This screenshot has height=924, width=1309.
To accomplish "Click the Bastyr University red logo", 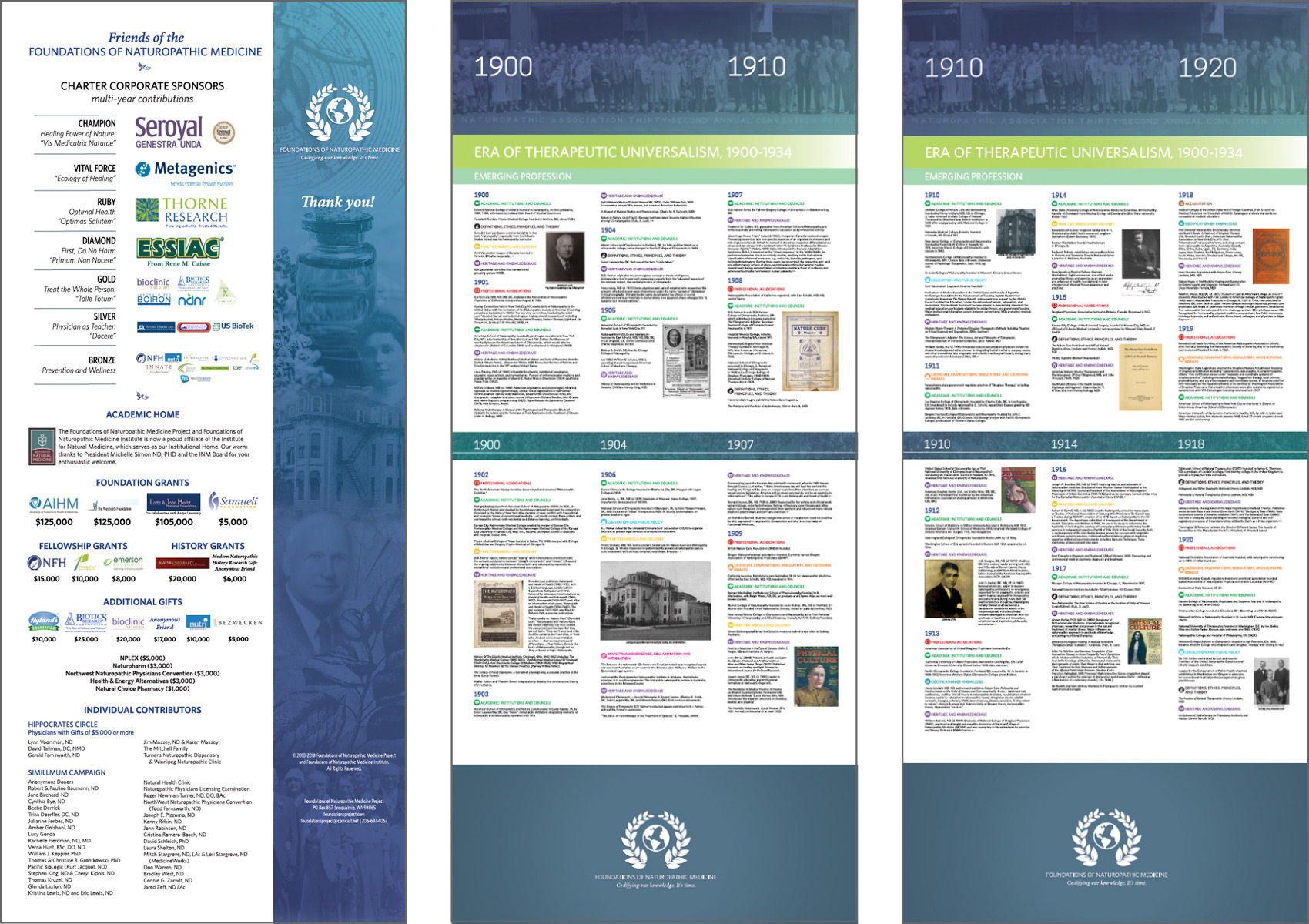I will [182, 564].
